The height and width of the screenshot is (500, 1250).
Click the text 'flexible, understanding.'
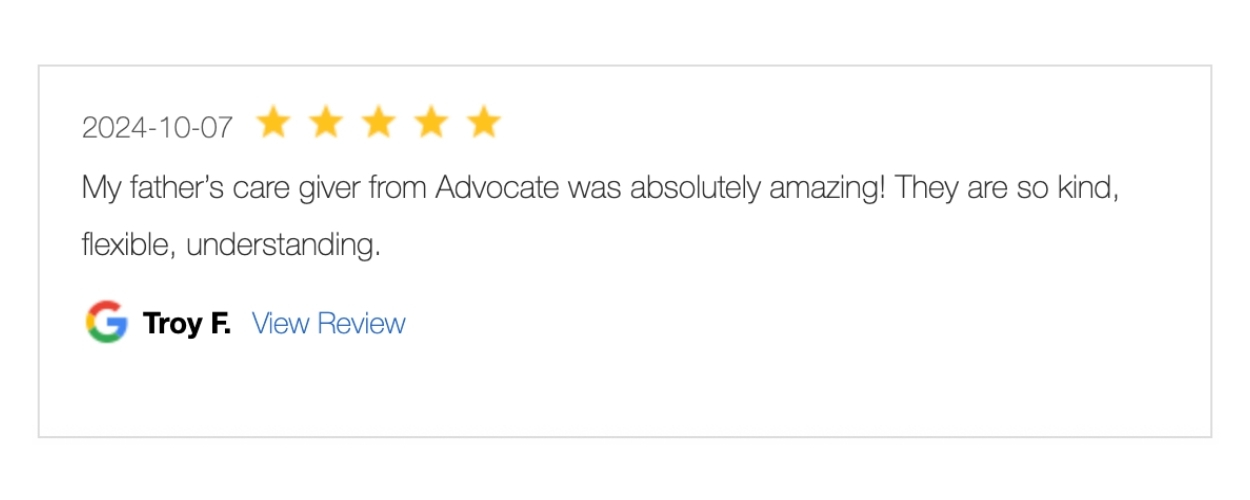click(x=231, y=245)
